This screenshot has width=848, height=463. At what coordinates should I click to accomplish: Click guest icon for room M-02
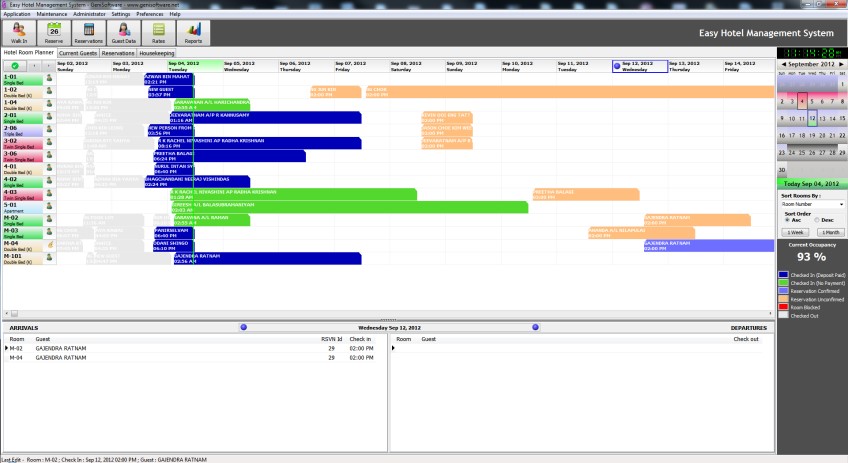49,219
